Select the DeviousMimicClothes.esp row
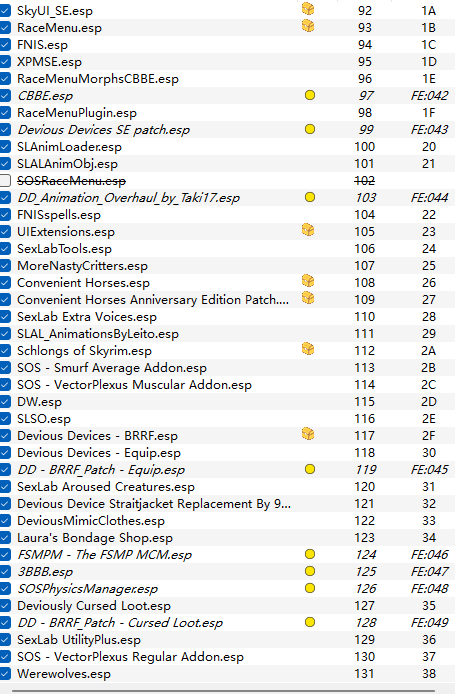Screen dimensions: 455x694 click(x=228, y=520)
